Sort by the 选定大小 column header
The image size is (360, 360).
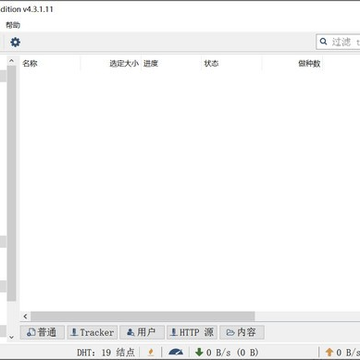[111, 63]
